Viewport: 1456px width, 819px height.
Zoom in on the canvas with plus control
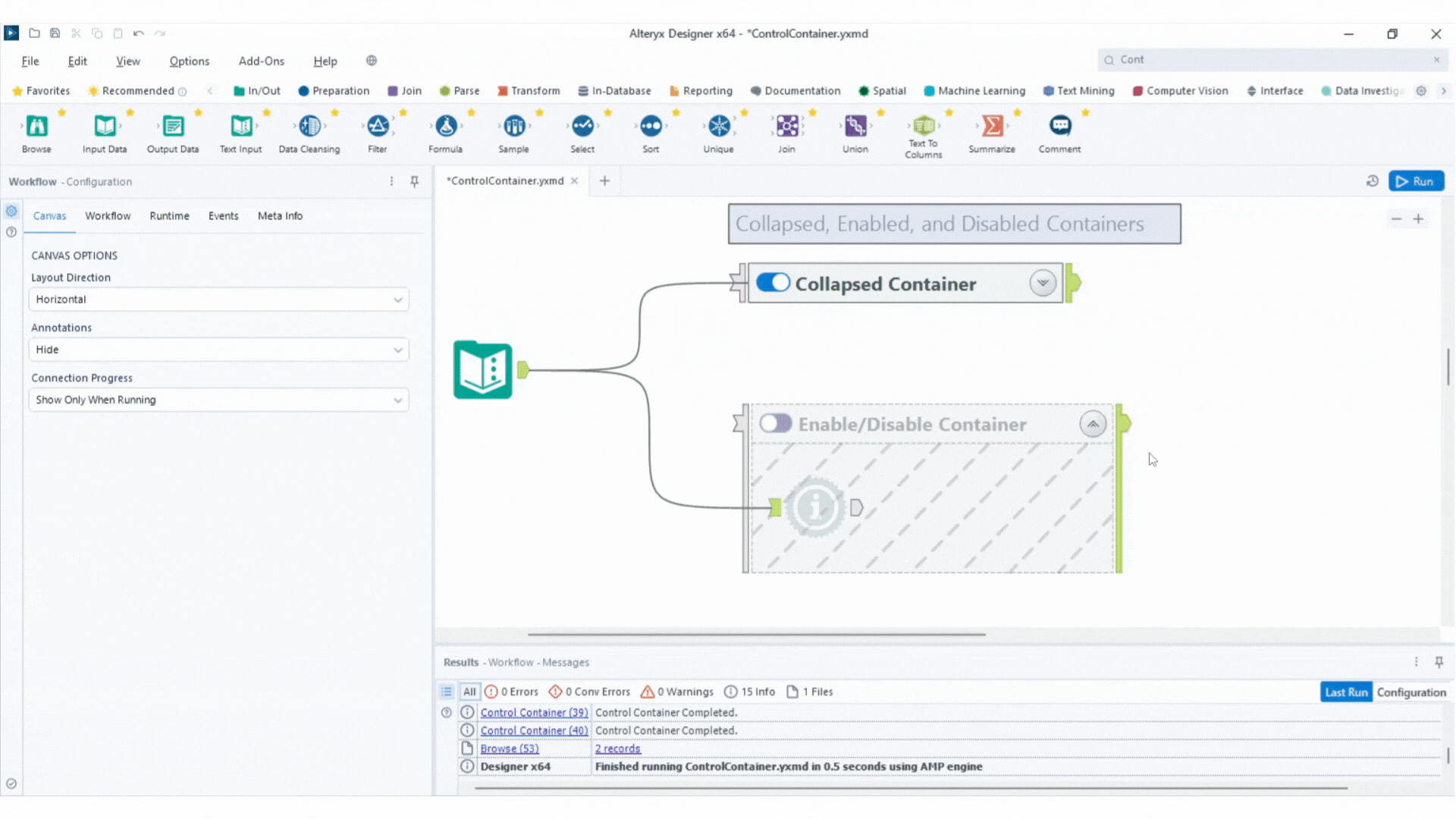click(x=1419, y=218)
